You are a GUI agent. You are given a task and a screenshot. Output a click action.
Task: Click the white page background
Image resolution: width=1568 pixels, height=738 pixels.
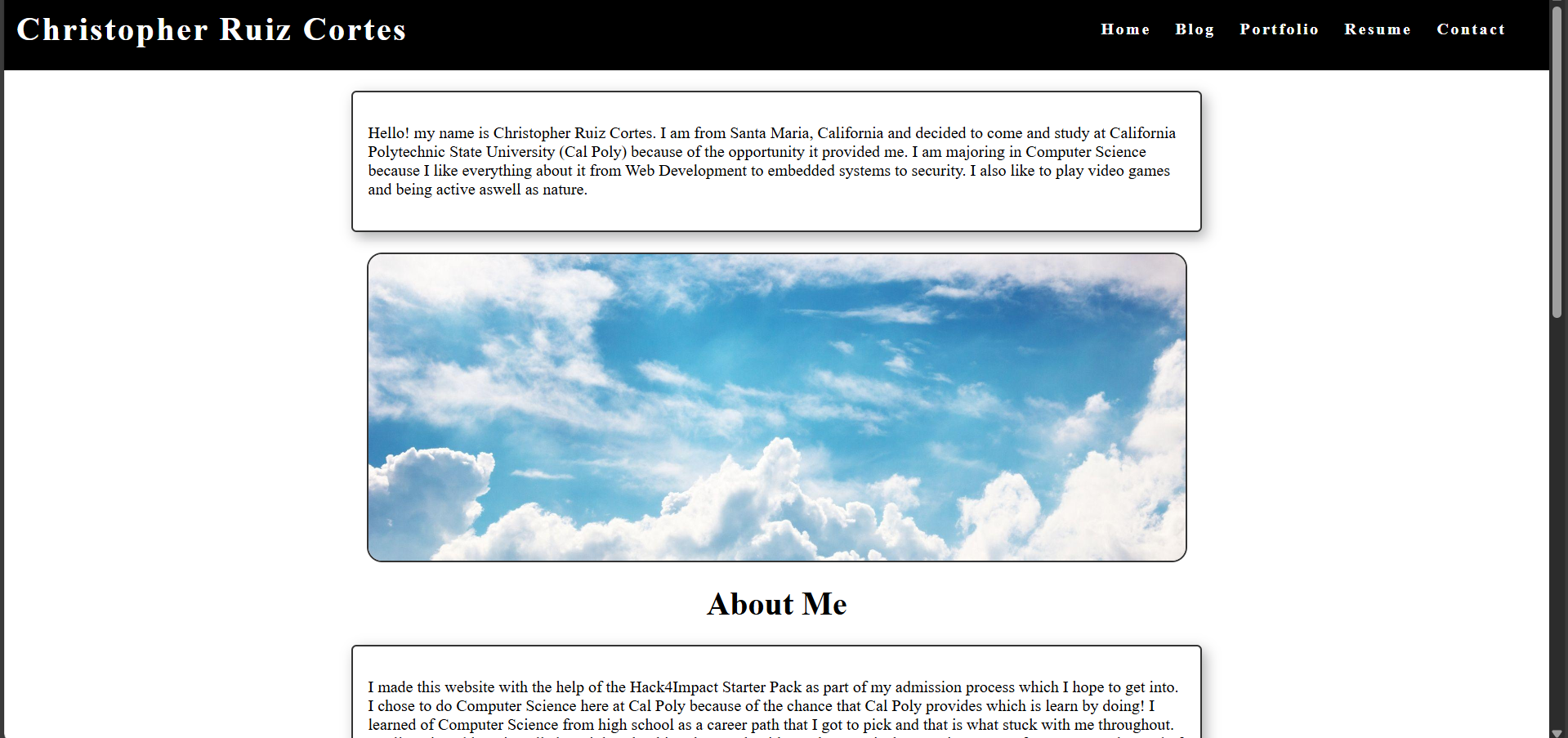point(163,409)
